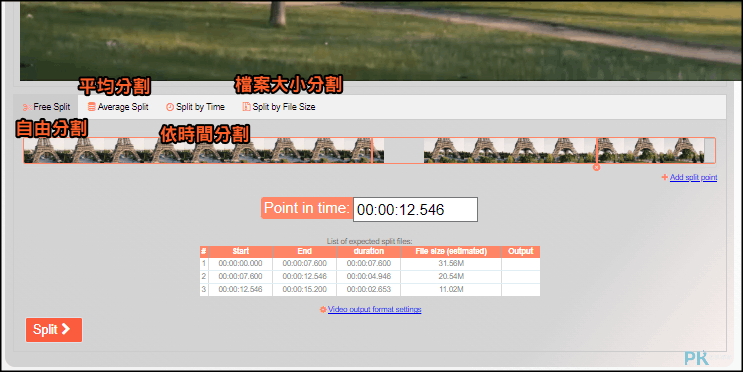Focus the Point in time input field
The width and height of the screenshot is (743, 372).
415,209
